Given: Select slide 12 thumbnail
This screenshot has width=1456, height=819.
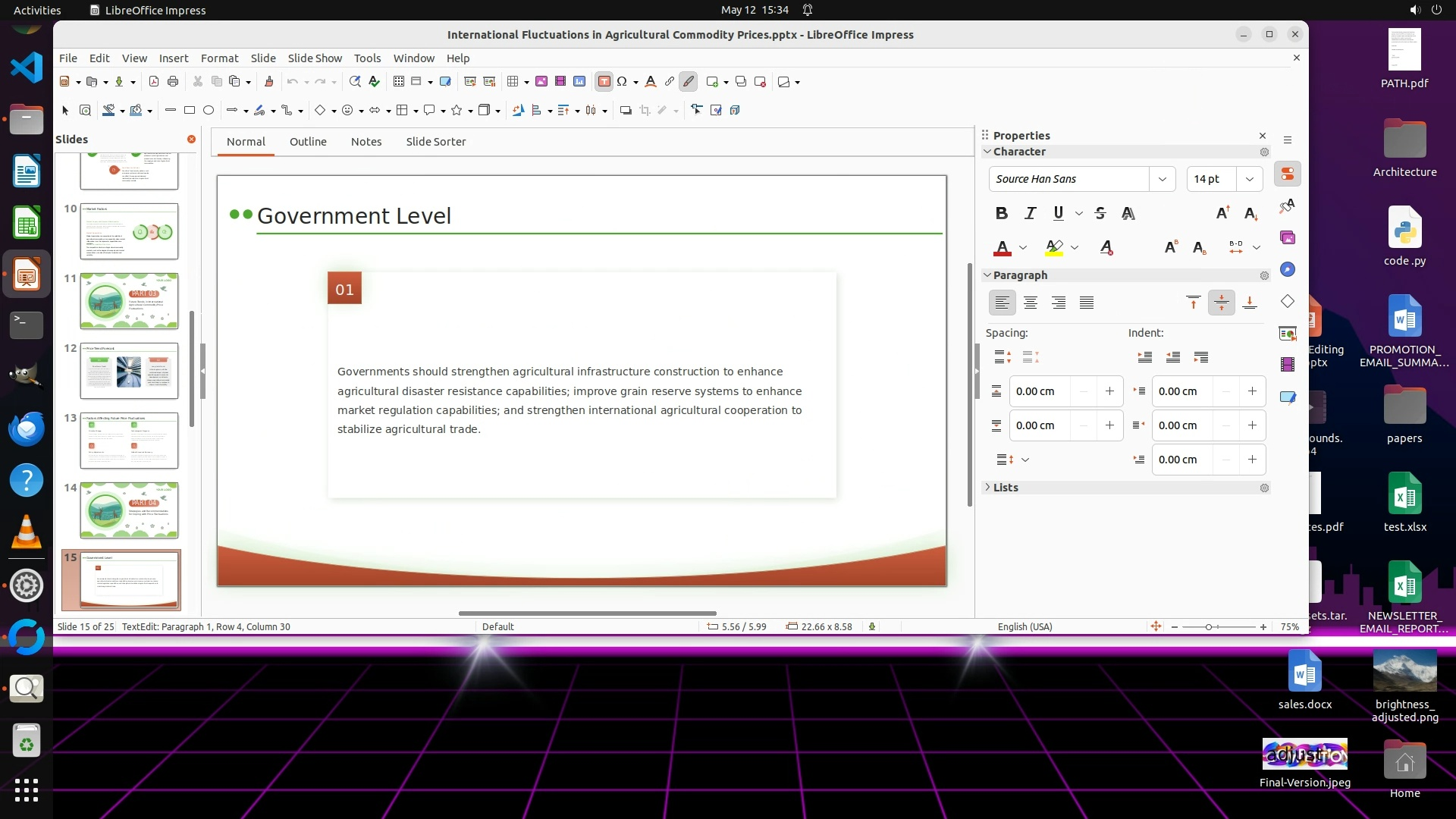Looking at the screenshot, I should 129,371.
